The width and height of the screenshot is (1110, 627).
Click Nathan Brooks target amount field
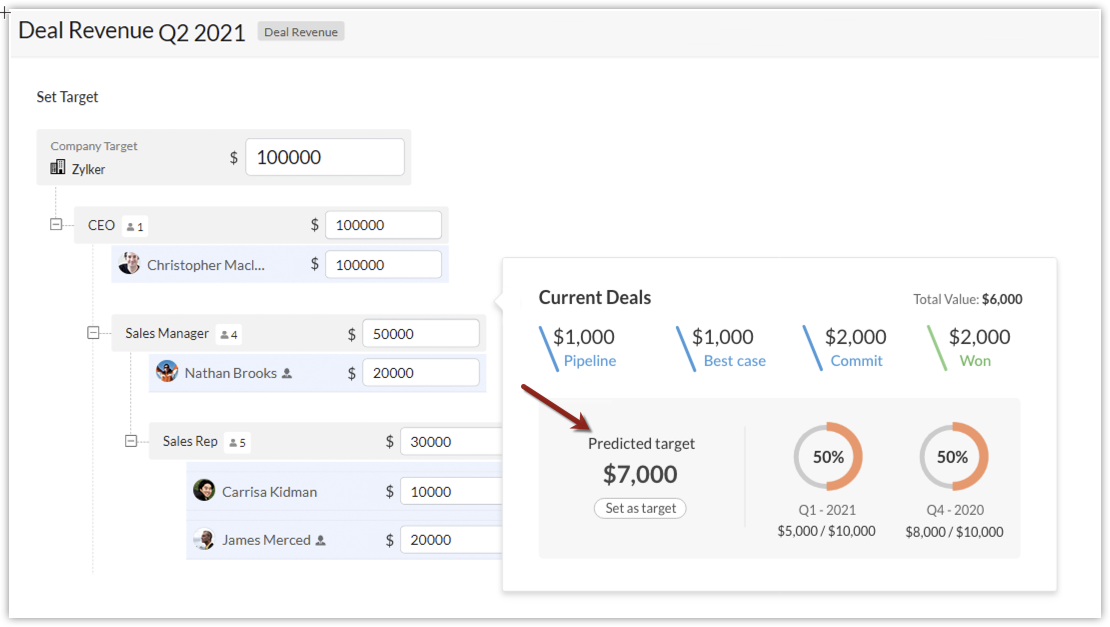pos(421,373)
